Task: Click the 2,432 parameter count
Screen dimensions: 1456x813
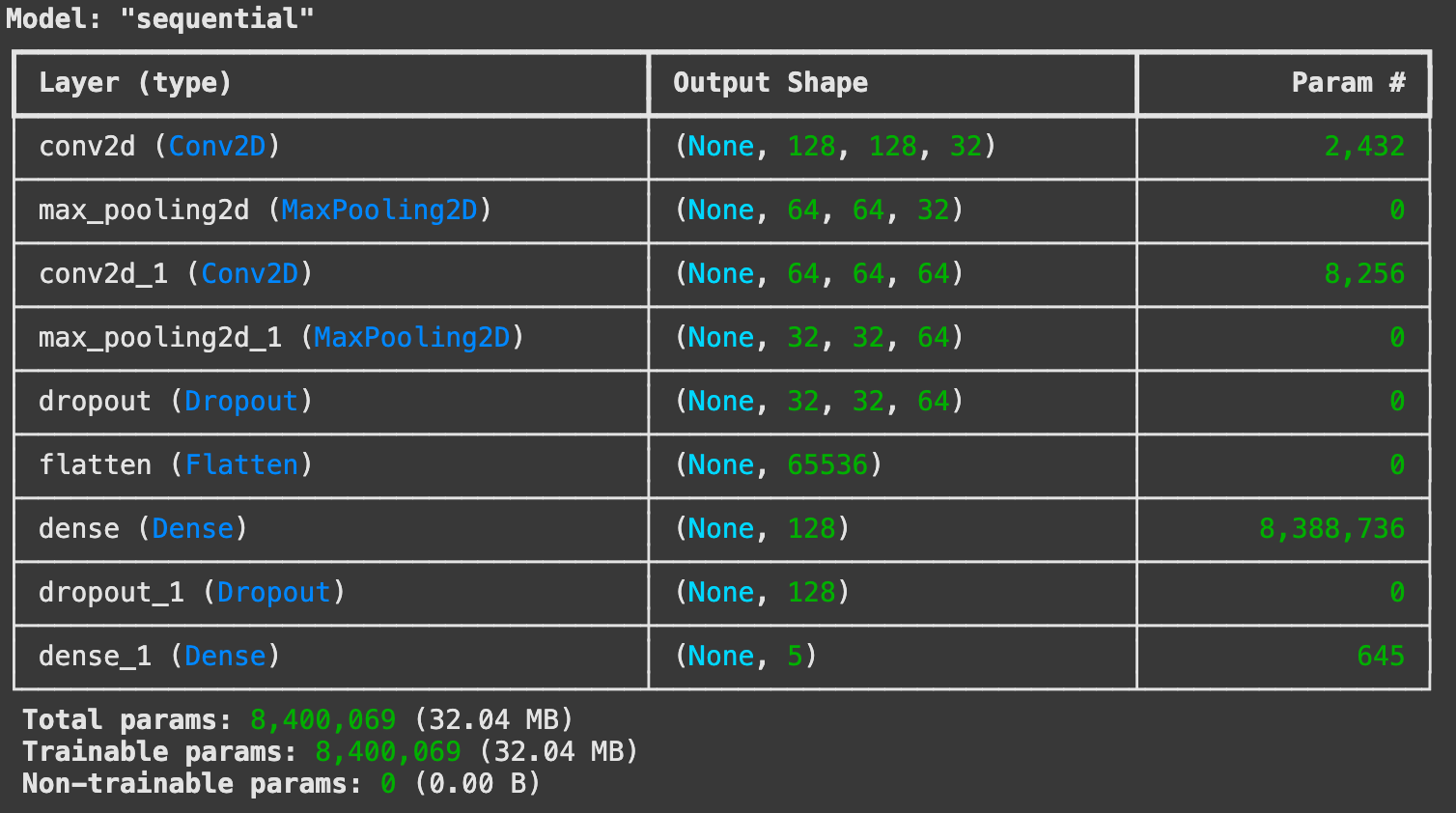Action: 1364,147
